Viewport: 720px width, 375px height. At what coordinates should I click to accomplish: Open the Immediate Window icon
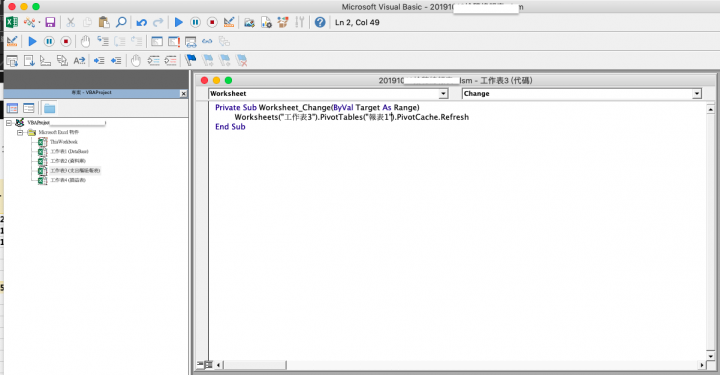[x=174, y=41]
